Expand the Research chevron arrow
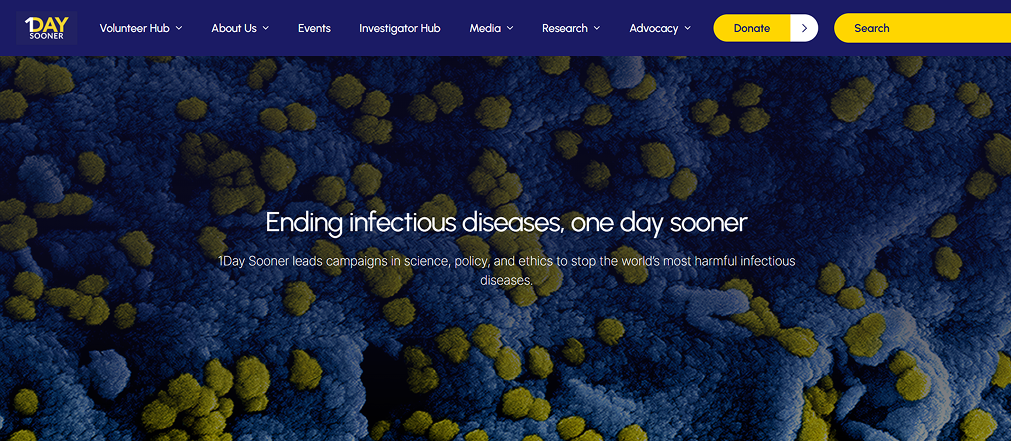Viewport: 1011px width, 441px height. (596, 28)
